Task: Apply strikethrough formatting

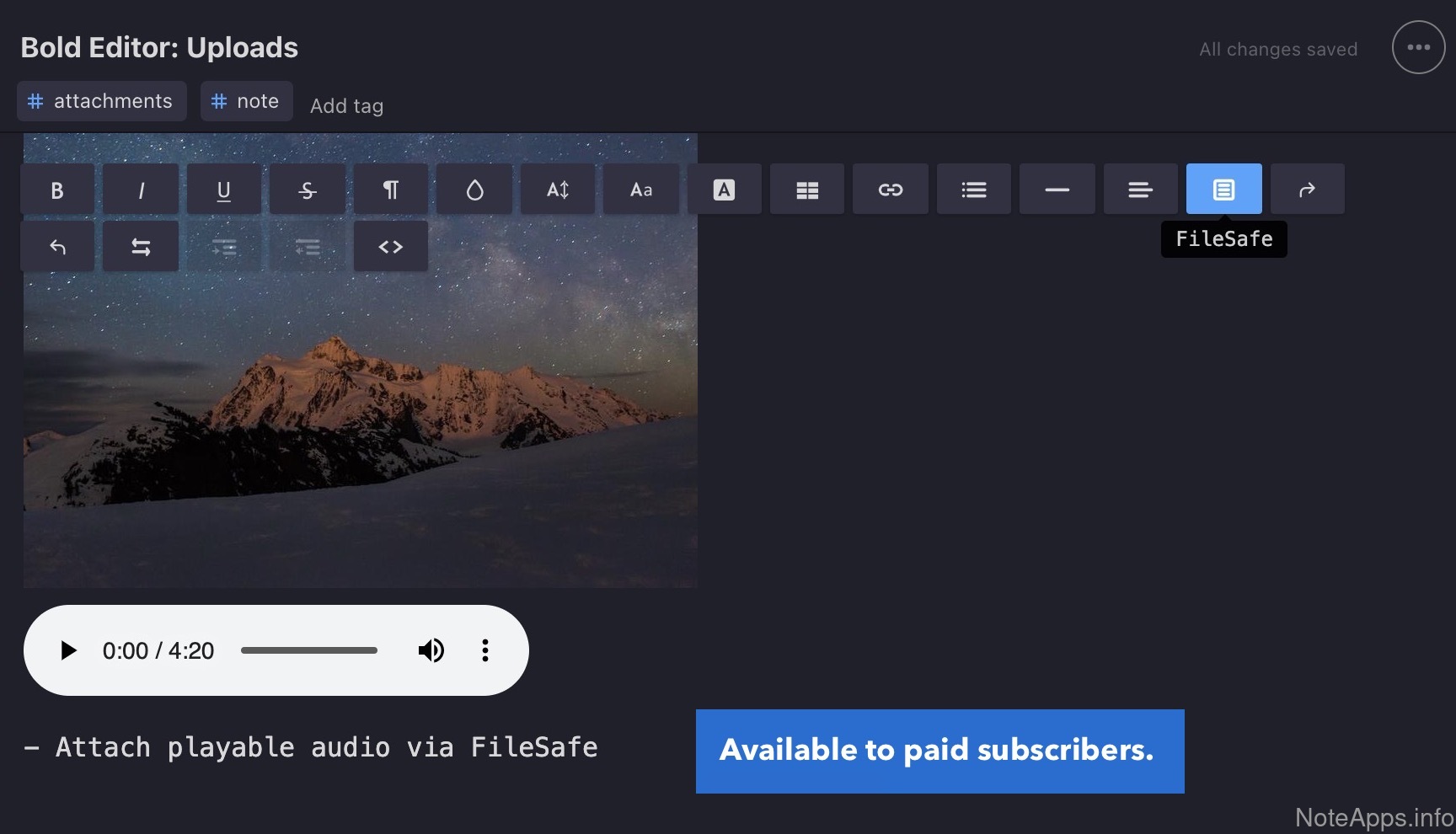Action: [x=307, y=190]
